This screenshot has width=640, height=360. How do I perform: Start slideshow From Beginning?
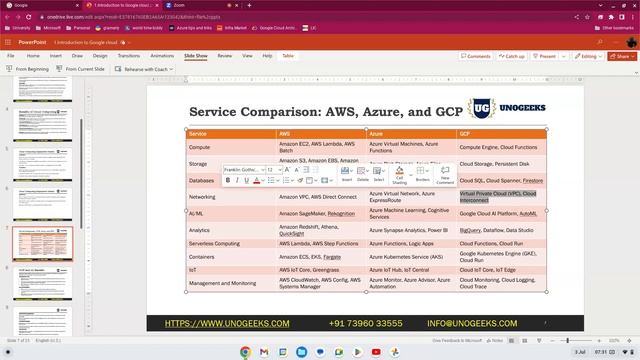[x=27, y=69]
